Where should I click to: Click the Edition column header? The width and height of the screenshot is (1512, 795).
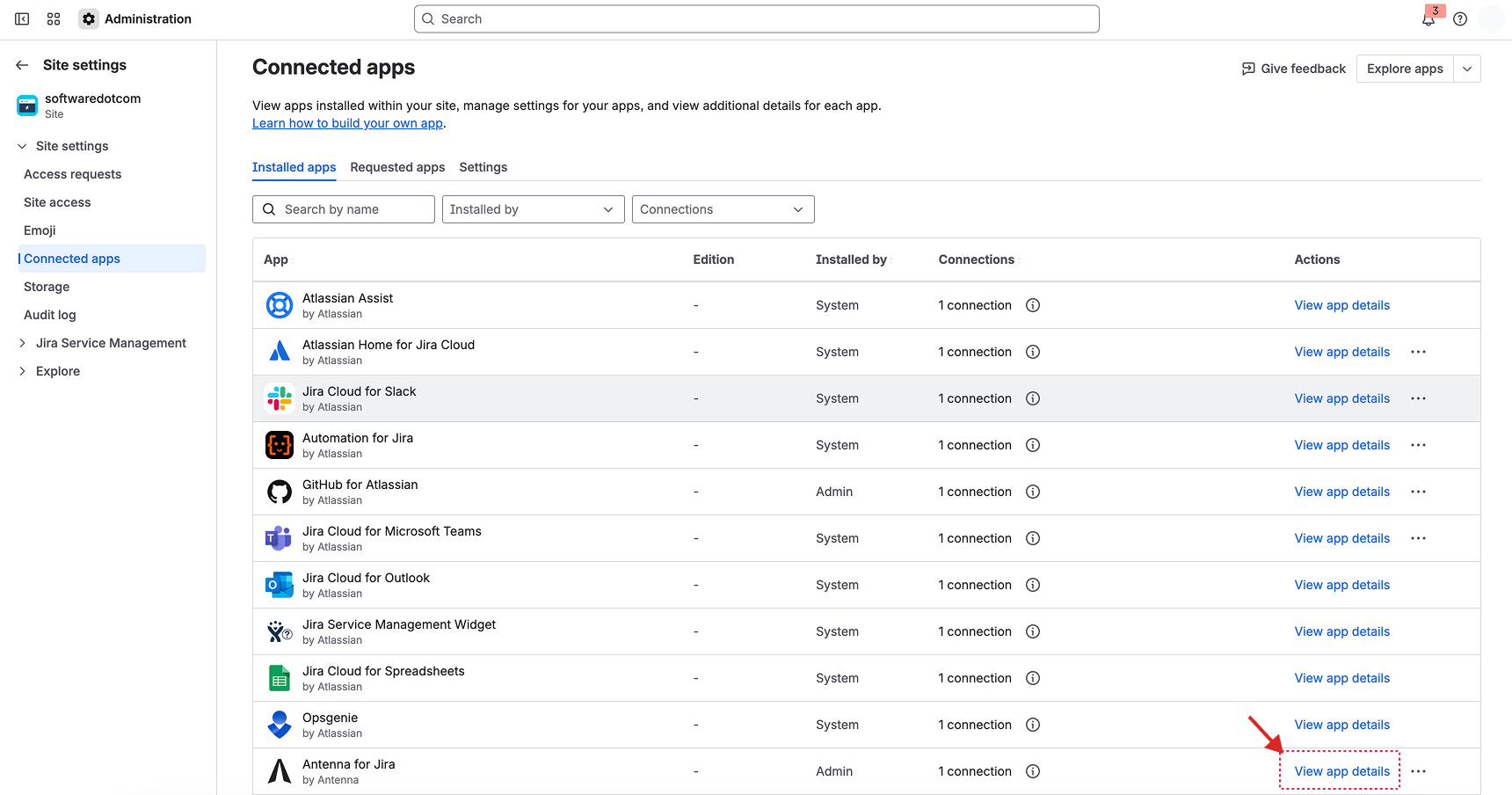(x=713, y=259)
